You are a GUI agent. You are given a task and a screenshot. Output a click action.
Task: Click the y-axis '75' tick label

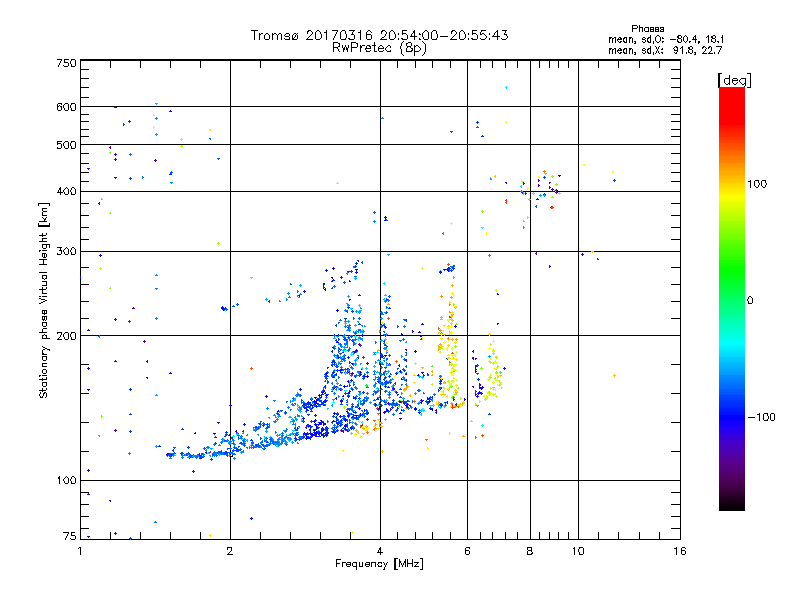[x=70, y=536]
